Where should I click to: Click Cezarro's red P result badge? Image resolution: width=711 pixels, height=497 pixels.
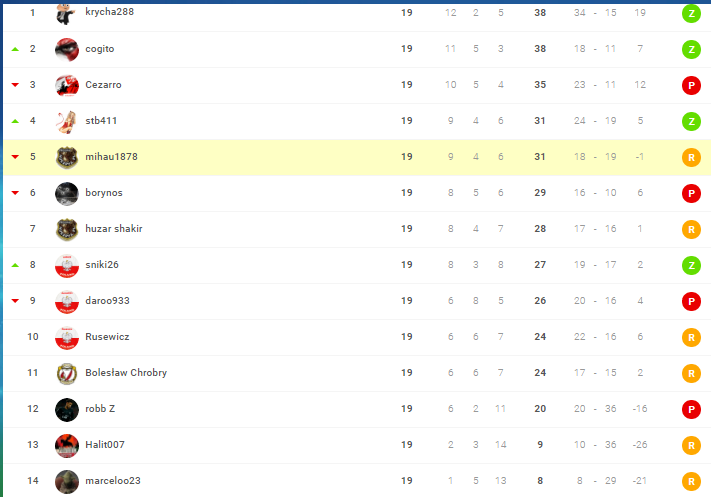pyautogui.click(x=691, y=85)
